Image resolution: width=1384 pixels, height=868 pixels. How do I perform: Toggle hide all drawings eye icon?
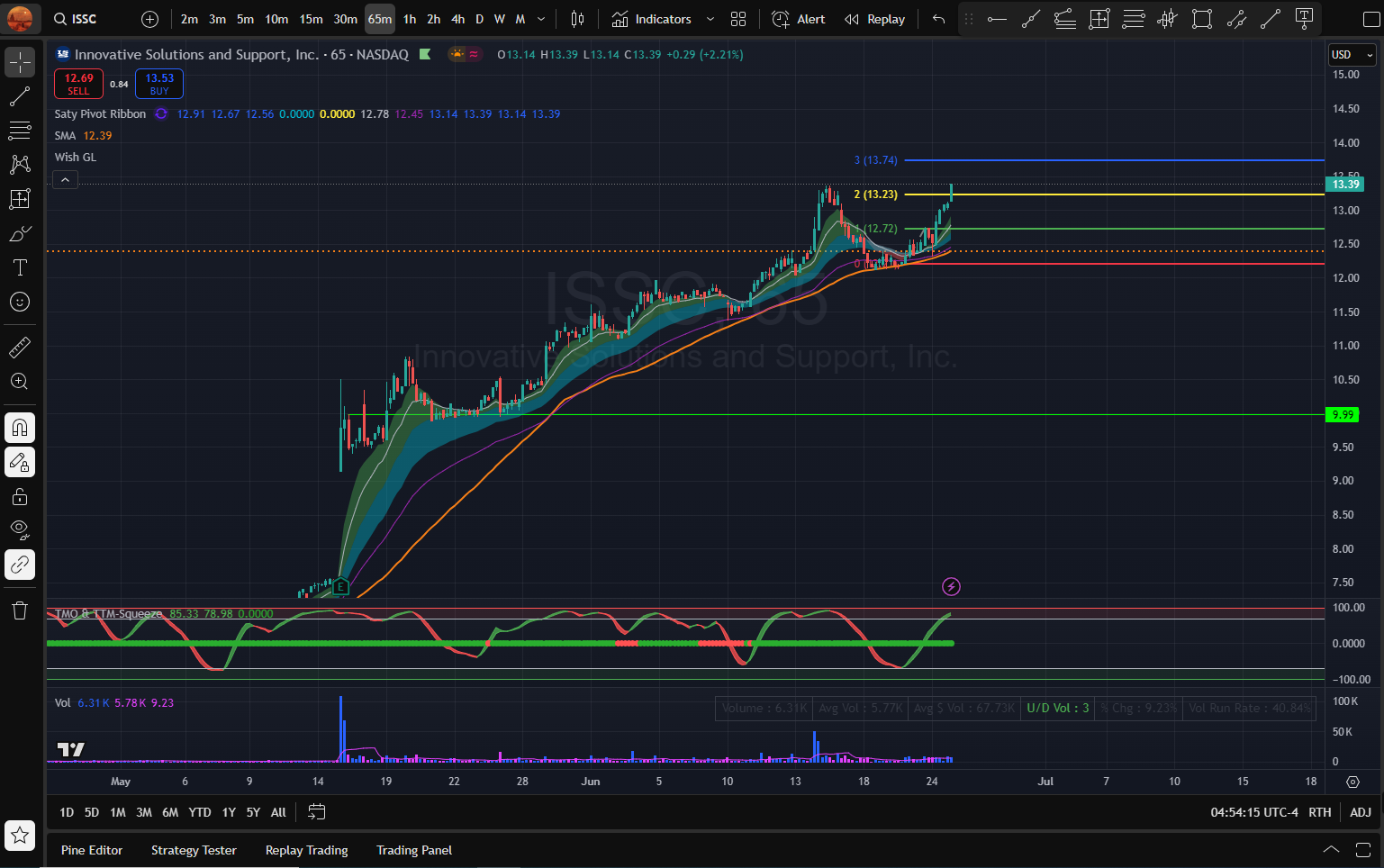coord(20,530)
